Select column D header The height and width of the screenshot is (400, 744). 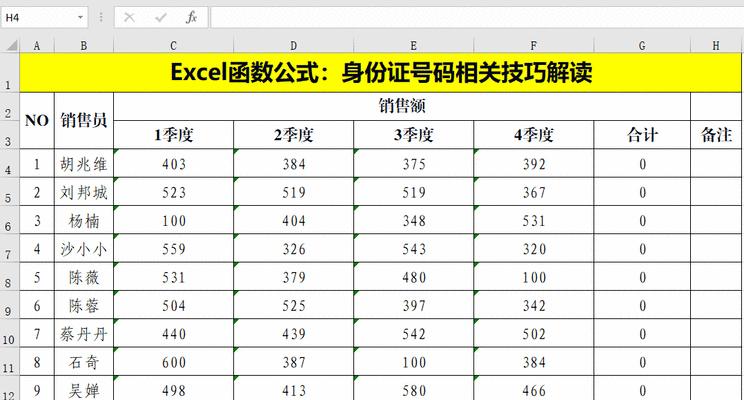coord(293,46)
